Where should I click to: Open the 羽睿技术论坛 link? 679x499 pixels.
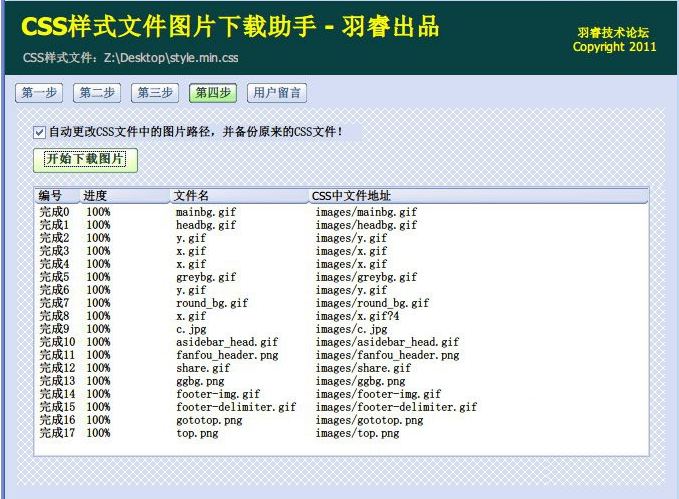pyautogui.click(x=614, y=32)
